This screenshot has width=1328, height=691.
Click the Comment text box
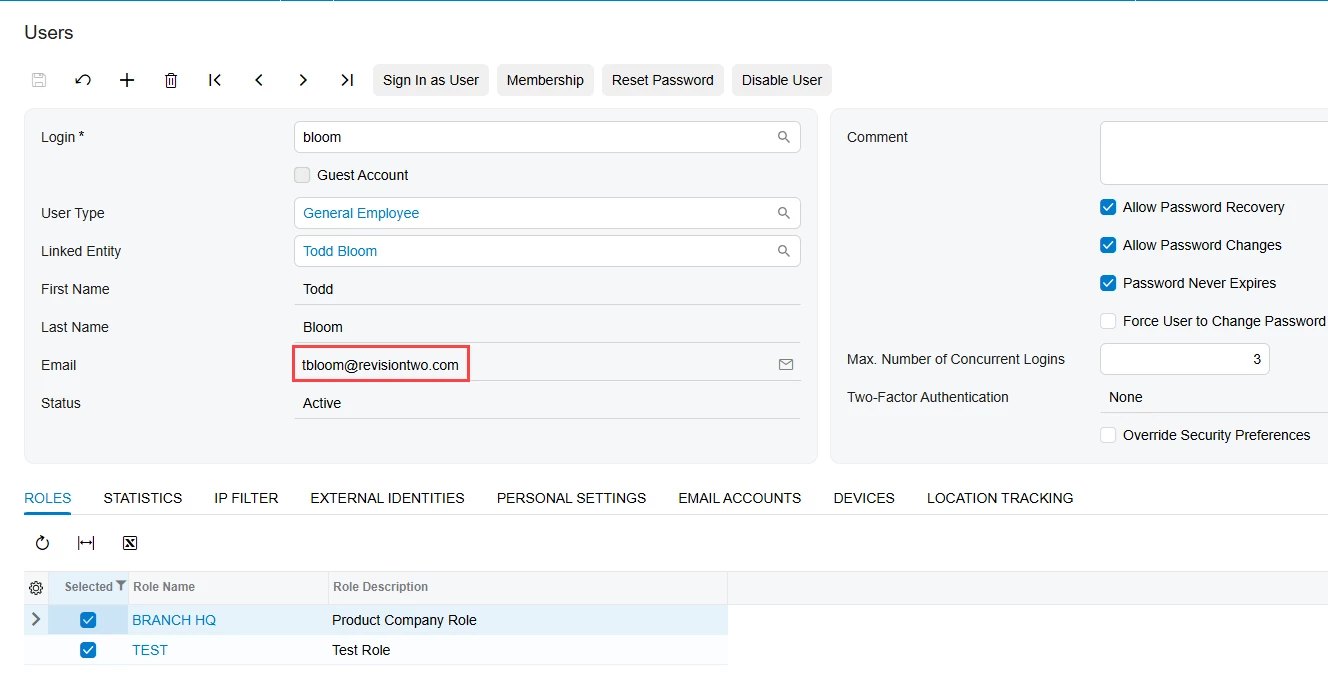(1214, 153)
